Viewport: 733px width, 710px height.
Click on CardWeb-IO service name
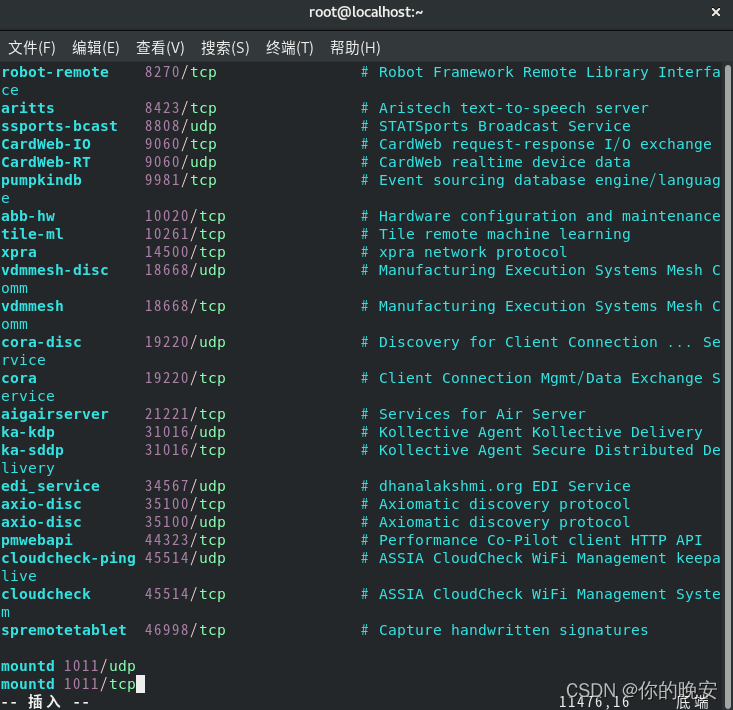46,144
